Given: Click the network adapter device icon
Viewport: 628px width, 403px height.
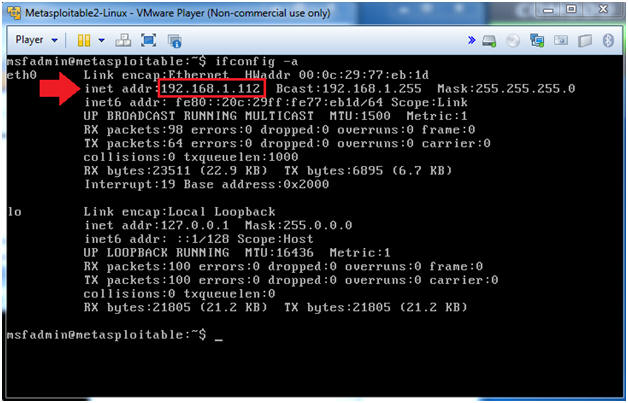Looking at the screenshot, I should 537,40.
